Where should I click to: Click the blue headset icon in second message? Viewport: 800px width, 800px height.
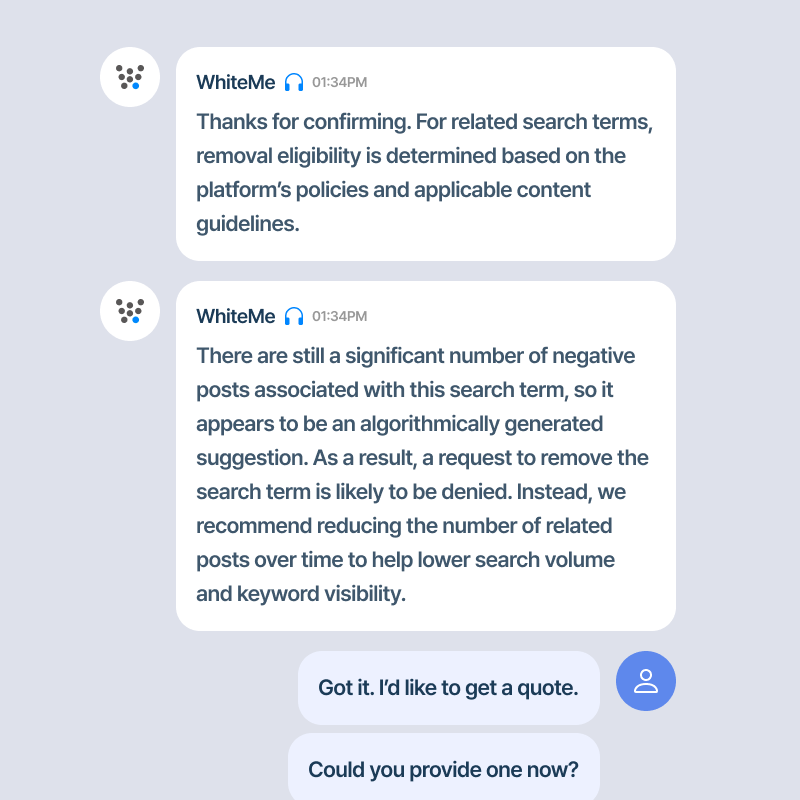coord(294,316)
